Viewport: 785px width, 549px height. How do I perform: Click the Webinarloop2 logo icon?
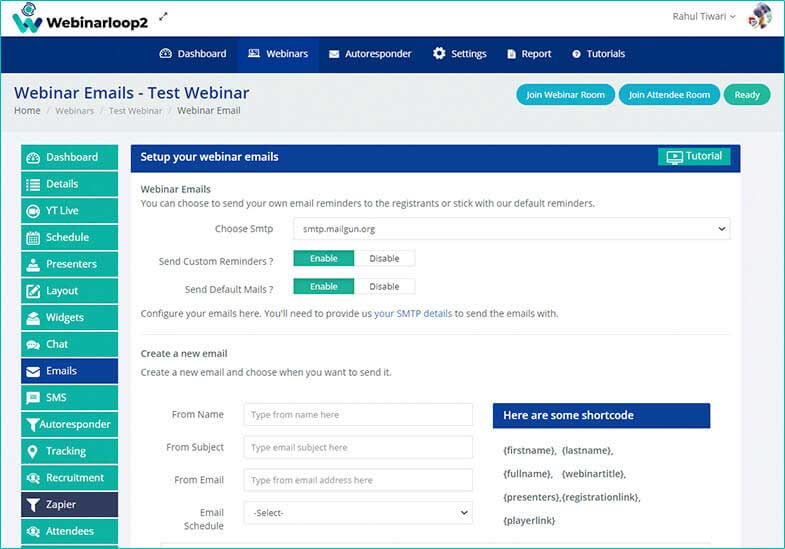pyautogui.click(x=27, y=18)
